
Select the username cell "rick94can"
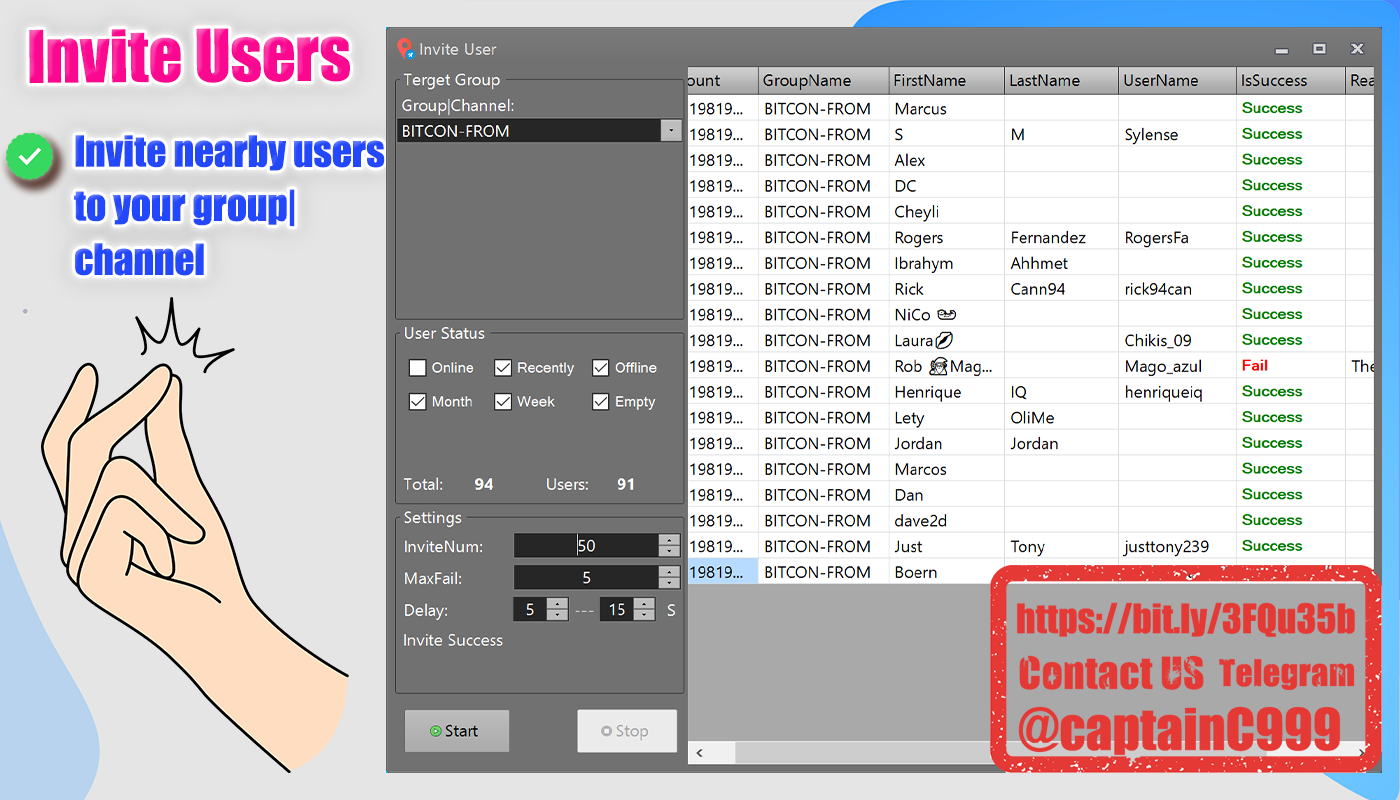pyautogui.click(x=1177, y=289)
